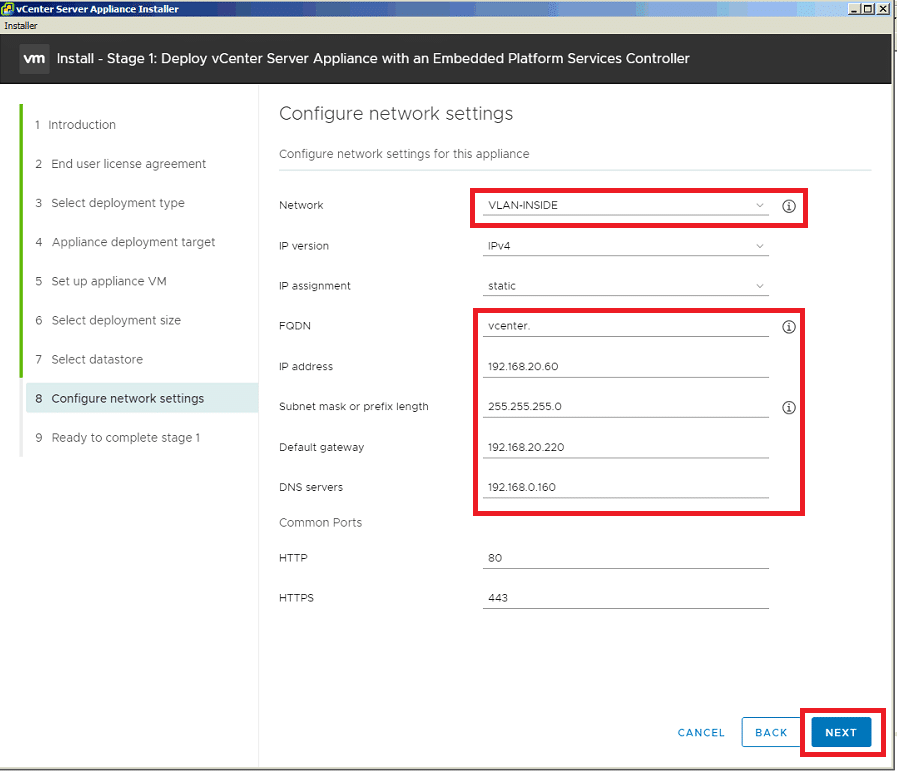Click the Common Ports section label
The width and height of the screenshot is (897, 772).
click(x=320, y=522)
